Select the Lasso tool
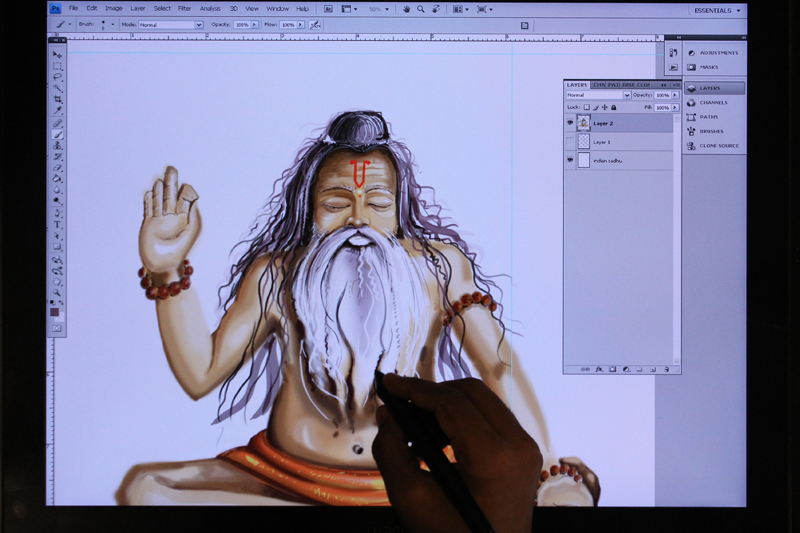Screen dimensions: 800x533 pyautogui.click(x=57, y=77)
